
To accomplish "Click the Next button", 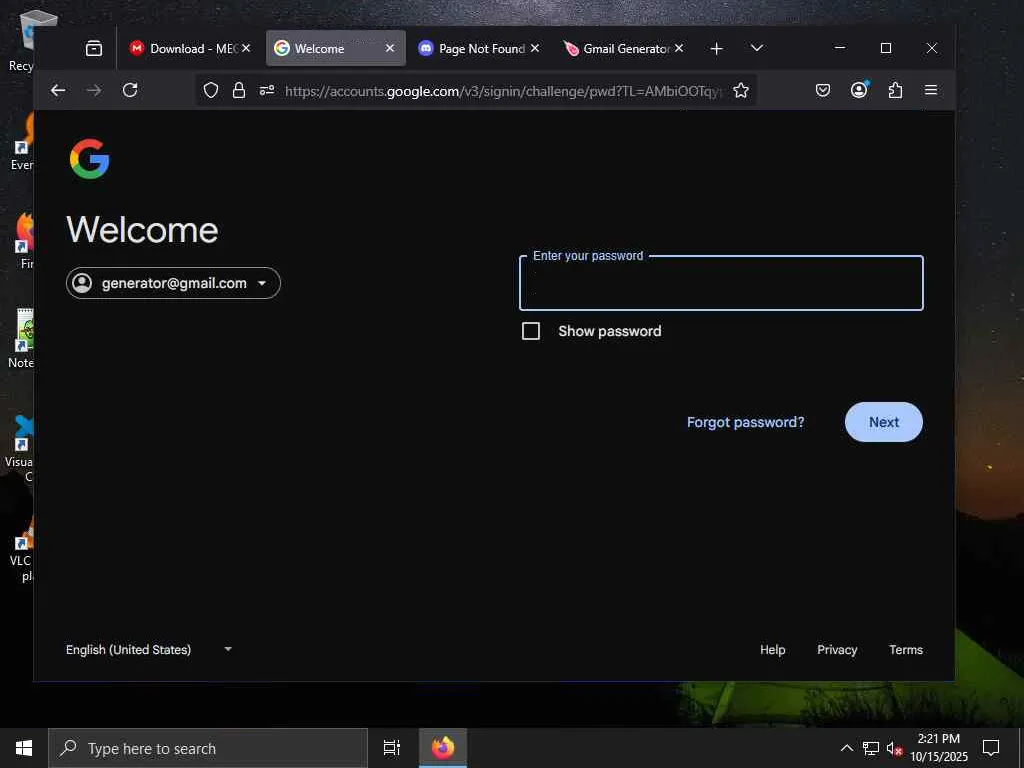I will click(884, 422).
